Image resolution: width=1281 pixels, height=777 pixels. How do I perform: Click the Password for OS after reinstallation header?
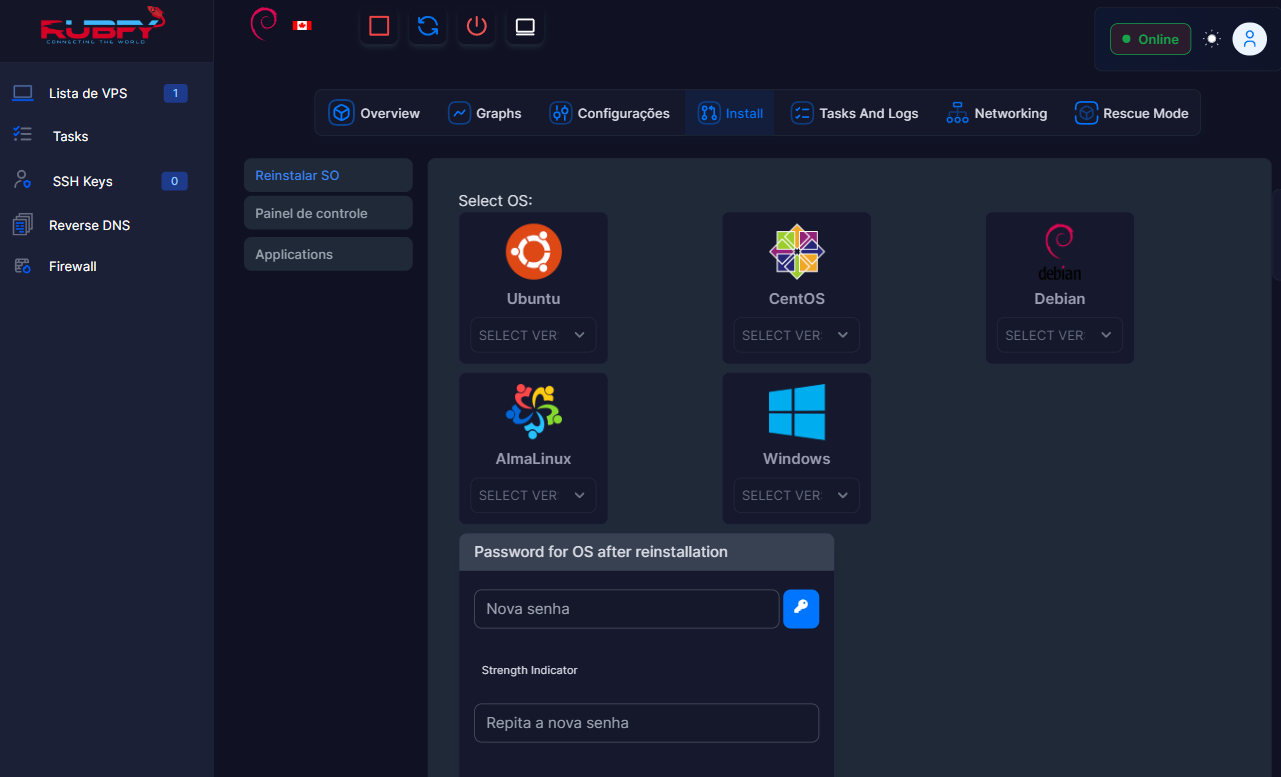pyautogui.click(x=646, y=552)
